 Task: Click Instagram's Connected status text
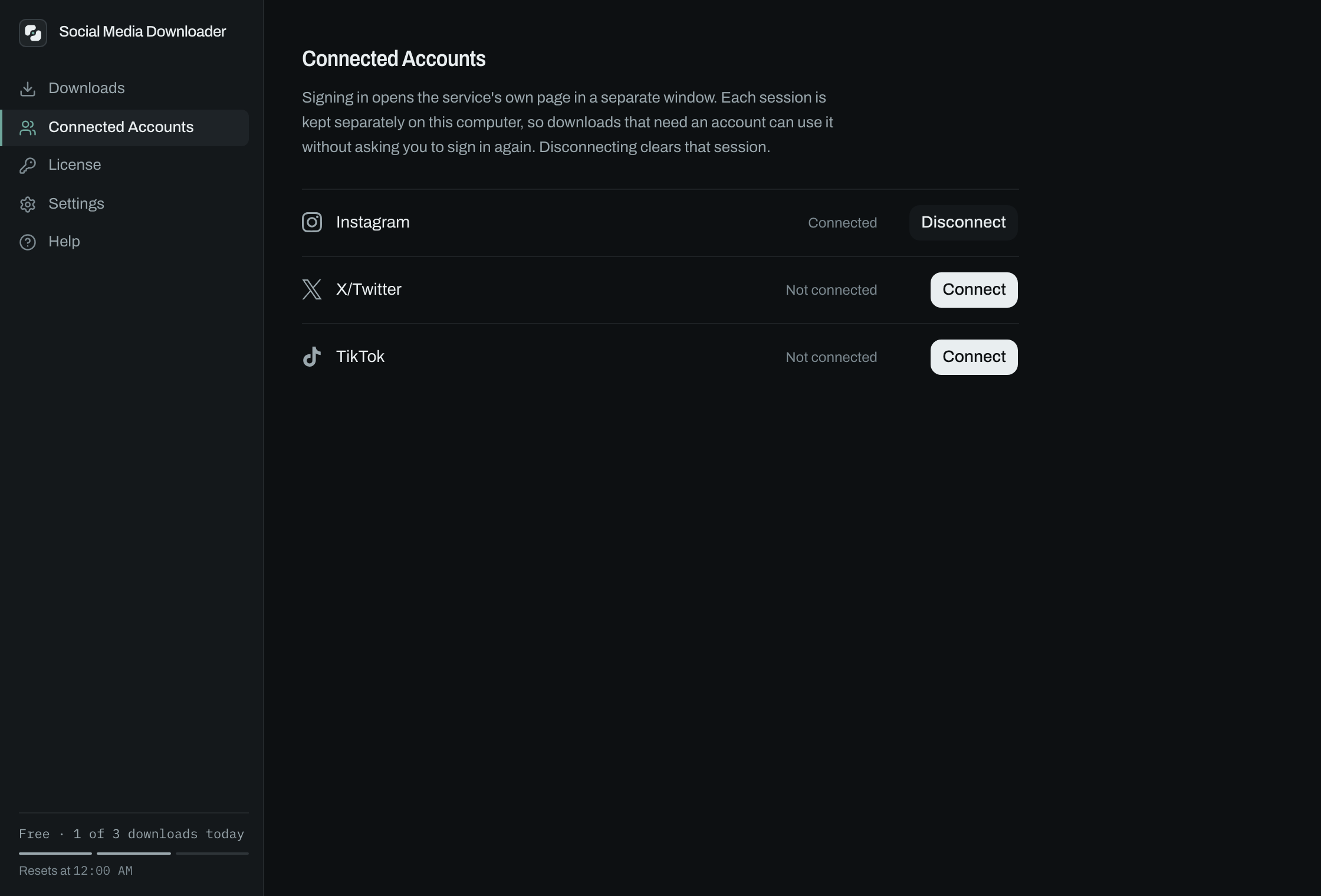click(x=842, y=223)
